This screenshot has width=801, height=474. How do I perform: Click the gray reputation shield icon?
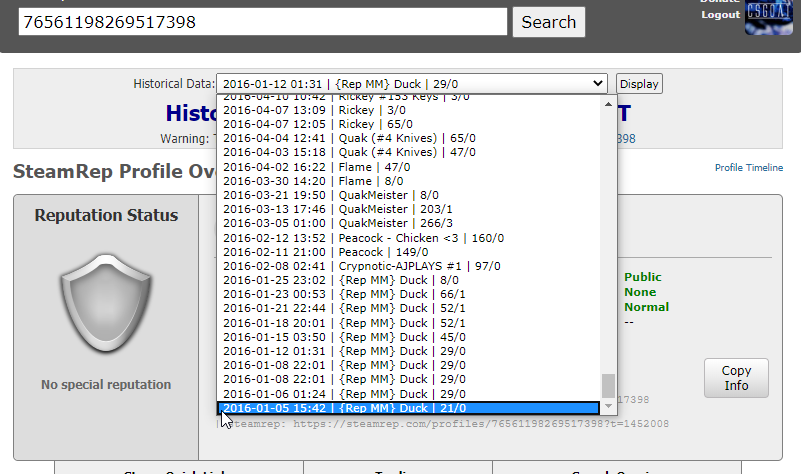(106, 303)
